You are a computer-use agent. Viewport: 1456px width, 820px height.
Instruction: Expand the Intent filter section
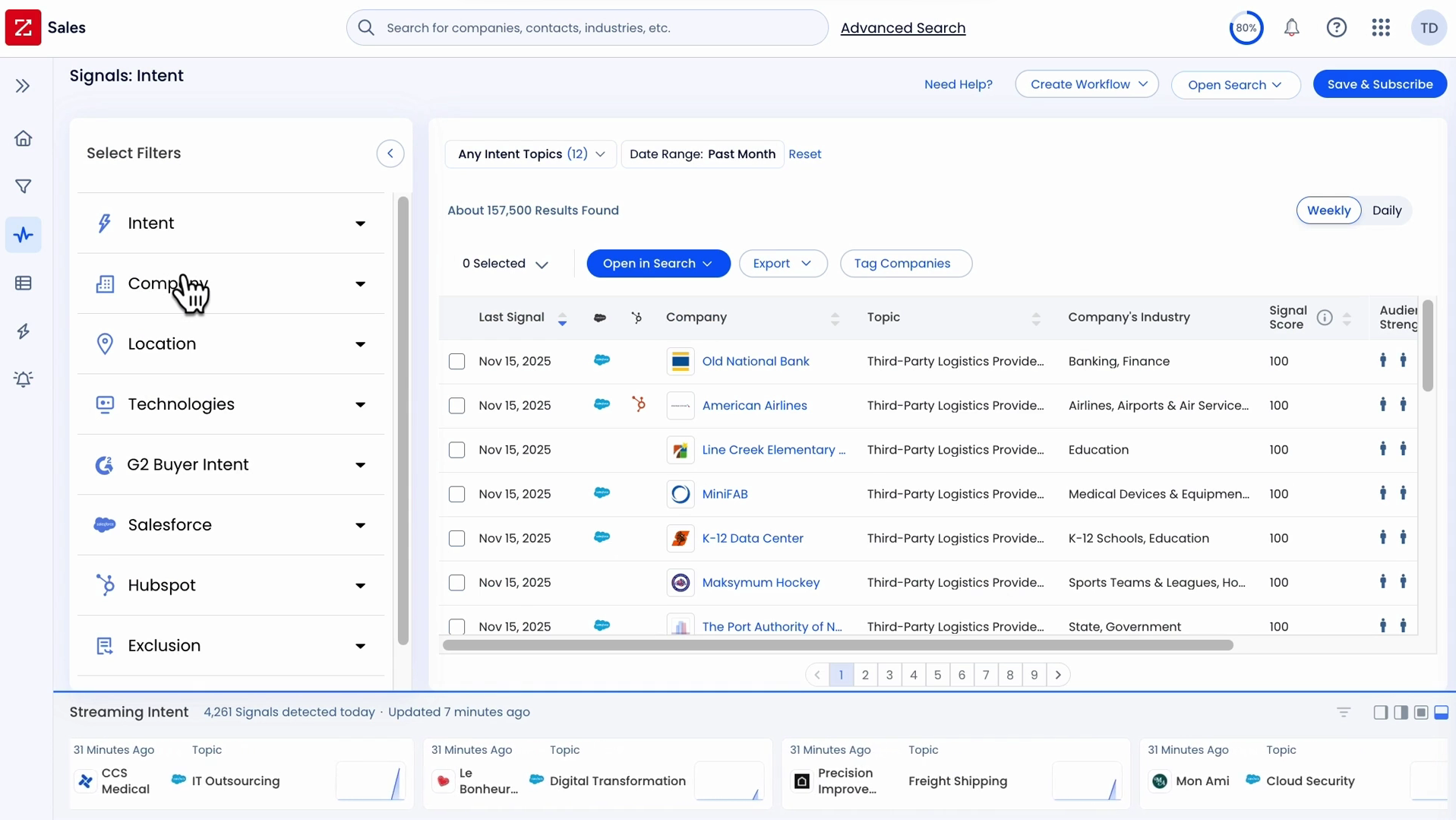point(231,223)
